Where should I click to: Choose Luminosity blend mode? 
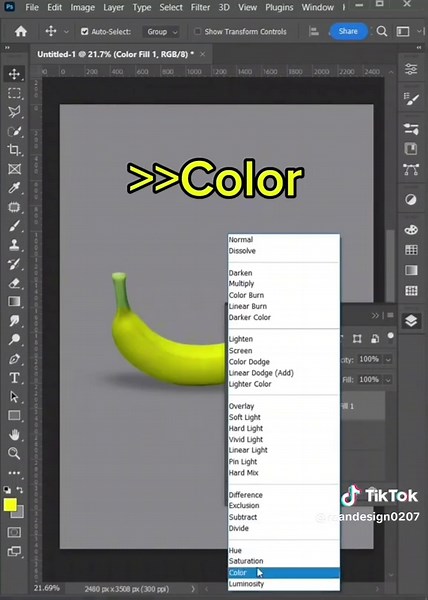283,584
